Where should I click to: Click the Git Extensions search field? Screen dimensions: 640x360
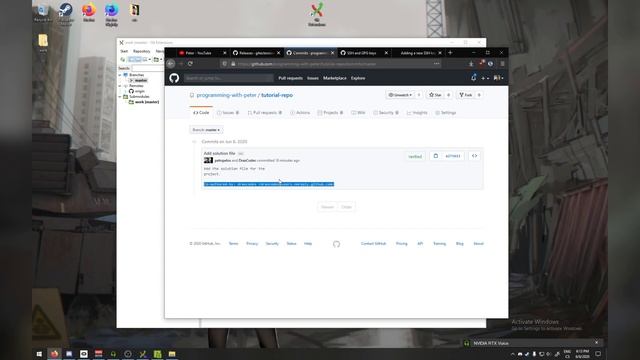(148, 68)
